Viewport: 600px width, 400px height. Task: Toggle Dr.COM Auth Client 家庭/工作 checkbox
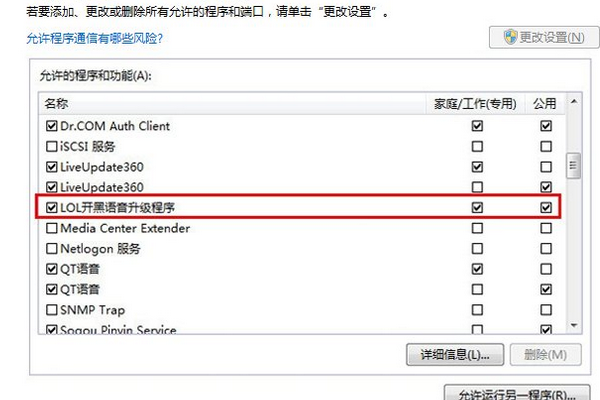(477, 127)
